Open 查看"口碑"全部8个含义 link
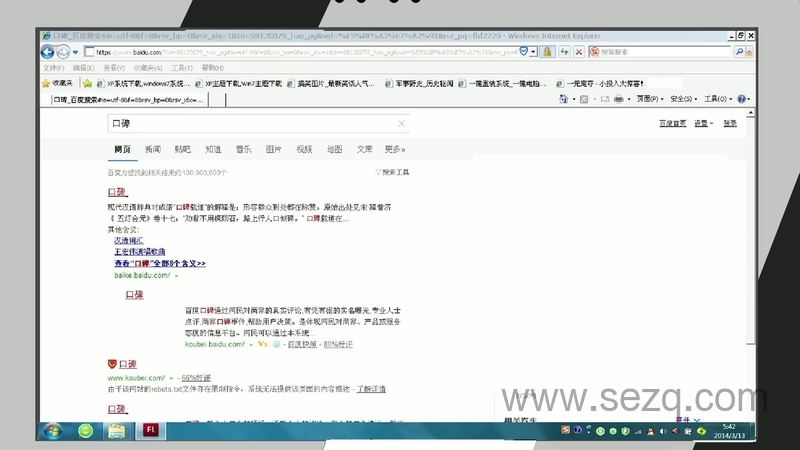 tap(160, 263)
